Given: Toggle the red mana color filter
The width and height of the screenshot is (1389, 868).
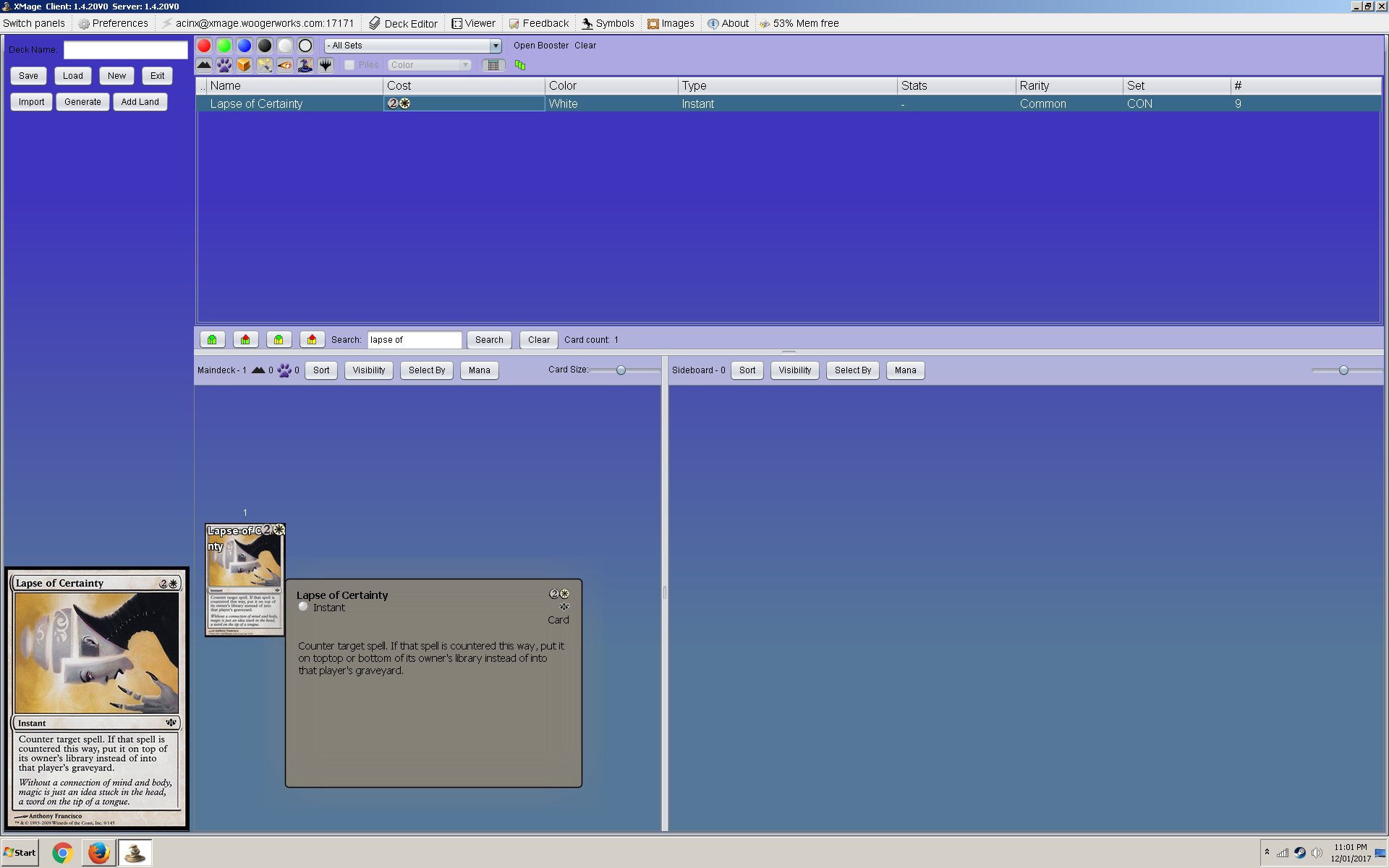Looking at the screenshot, I should click(204, 46).
